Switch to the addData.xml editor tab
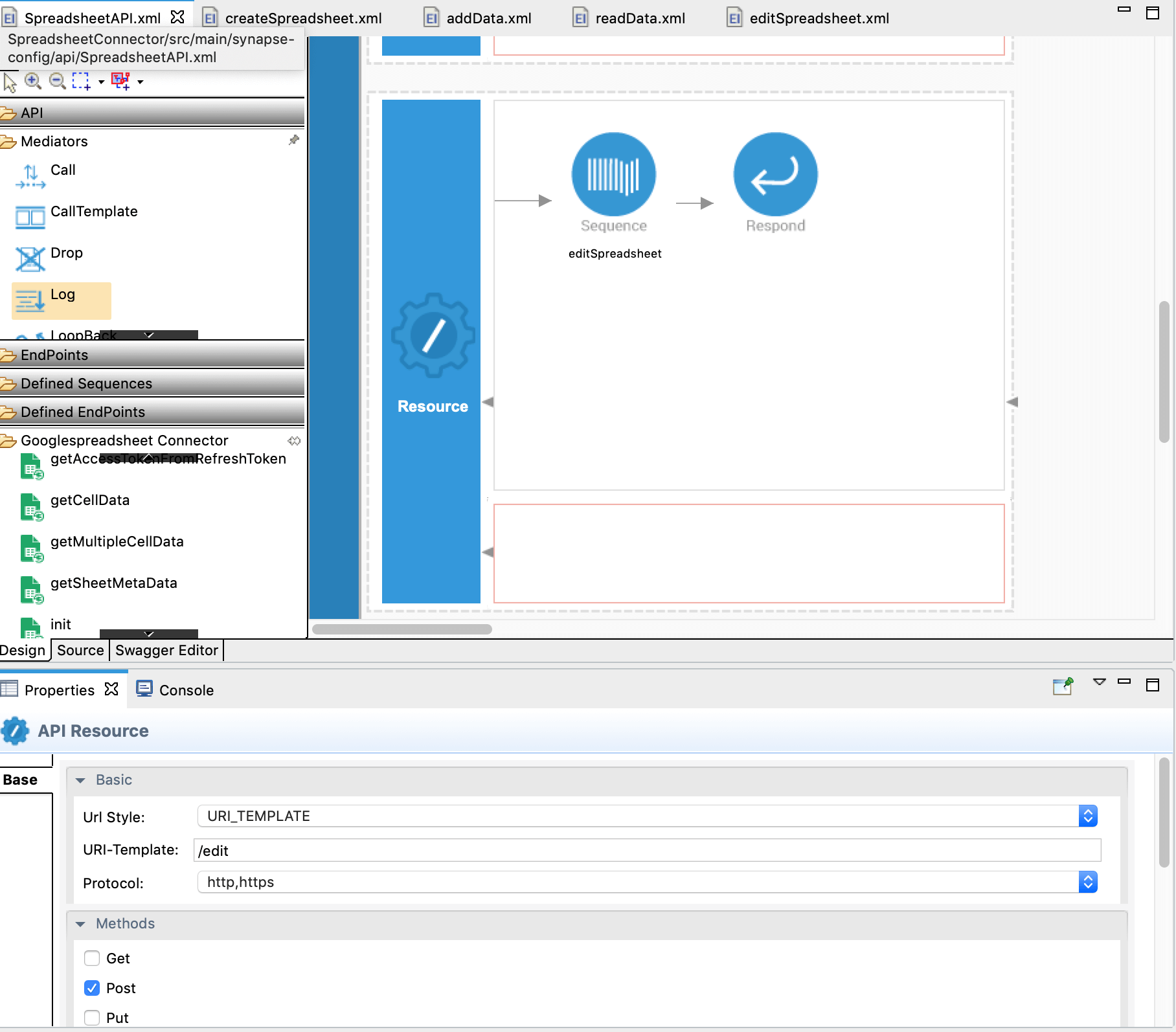1176x1032 pixels. point(488,18)
